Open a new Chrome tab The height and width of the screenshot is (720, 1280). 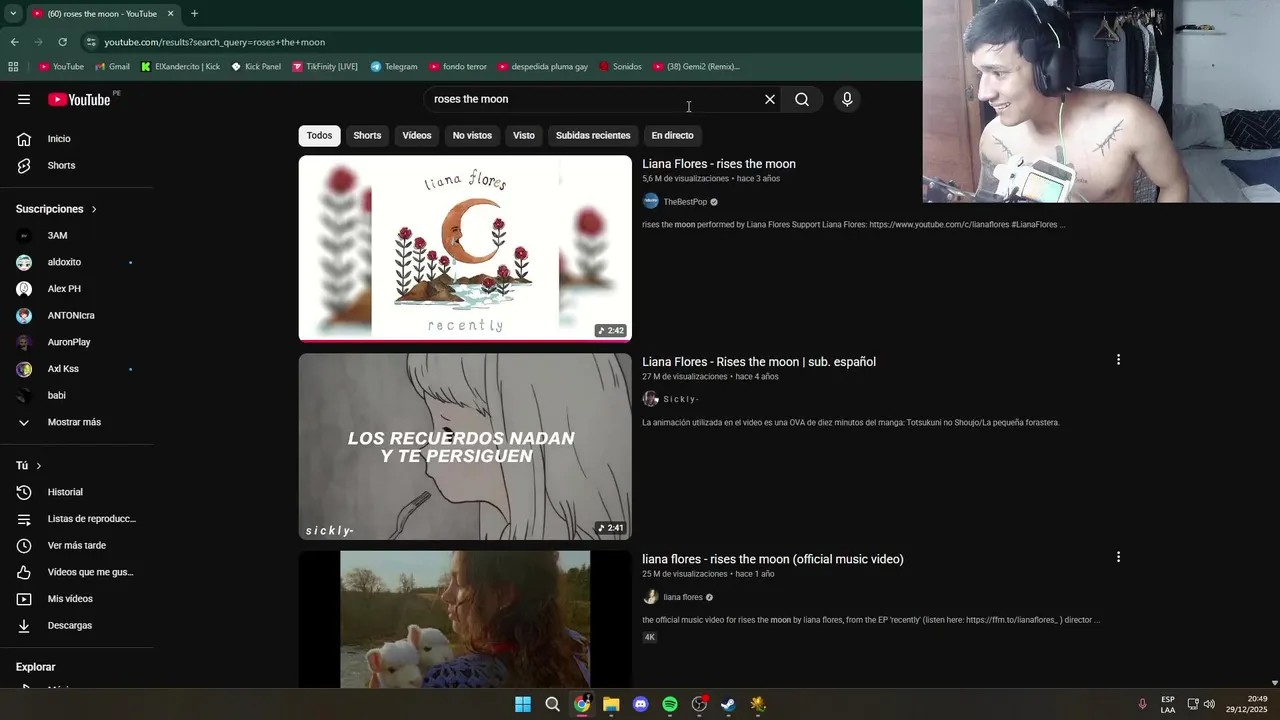pyautogui.click(x=194, y=13)
